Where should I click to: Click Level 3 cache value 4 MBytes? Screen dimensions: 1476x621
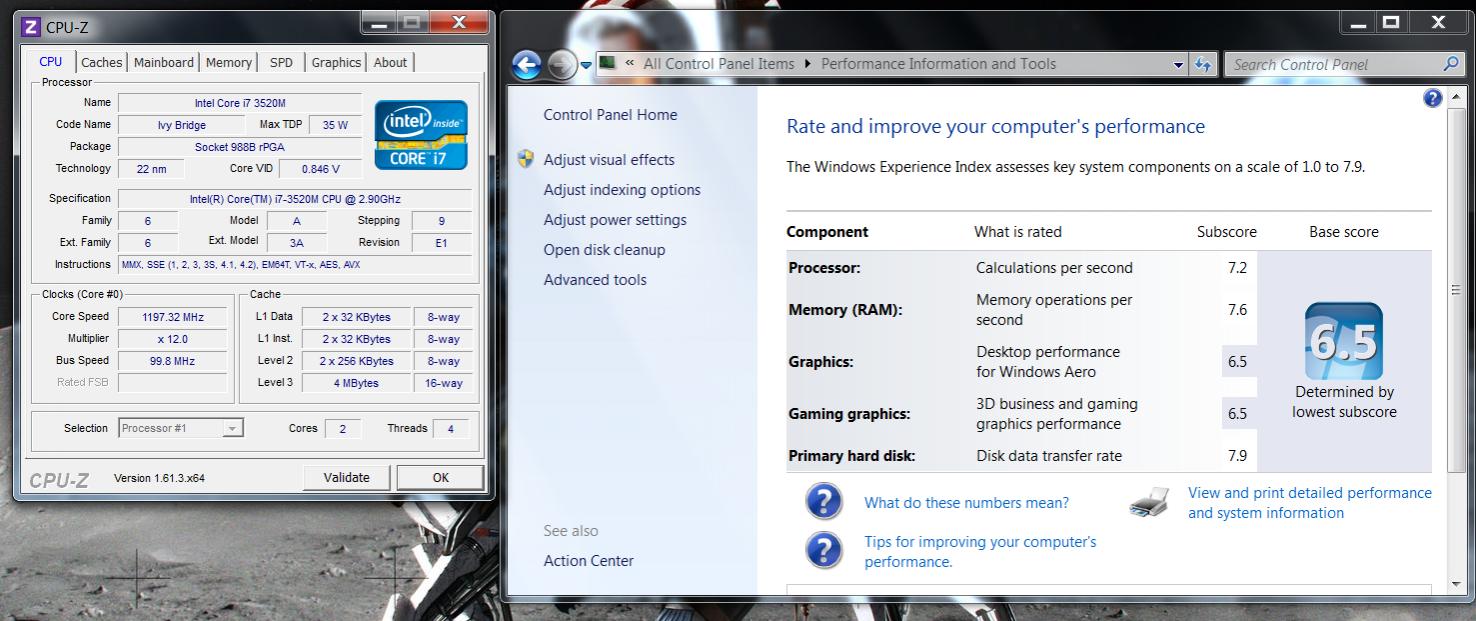(356, 382)
